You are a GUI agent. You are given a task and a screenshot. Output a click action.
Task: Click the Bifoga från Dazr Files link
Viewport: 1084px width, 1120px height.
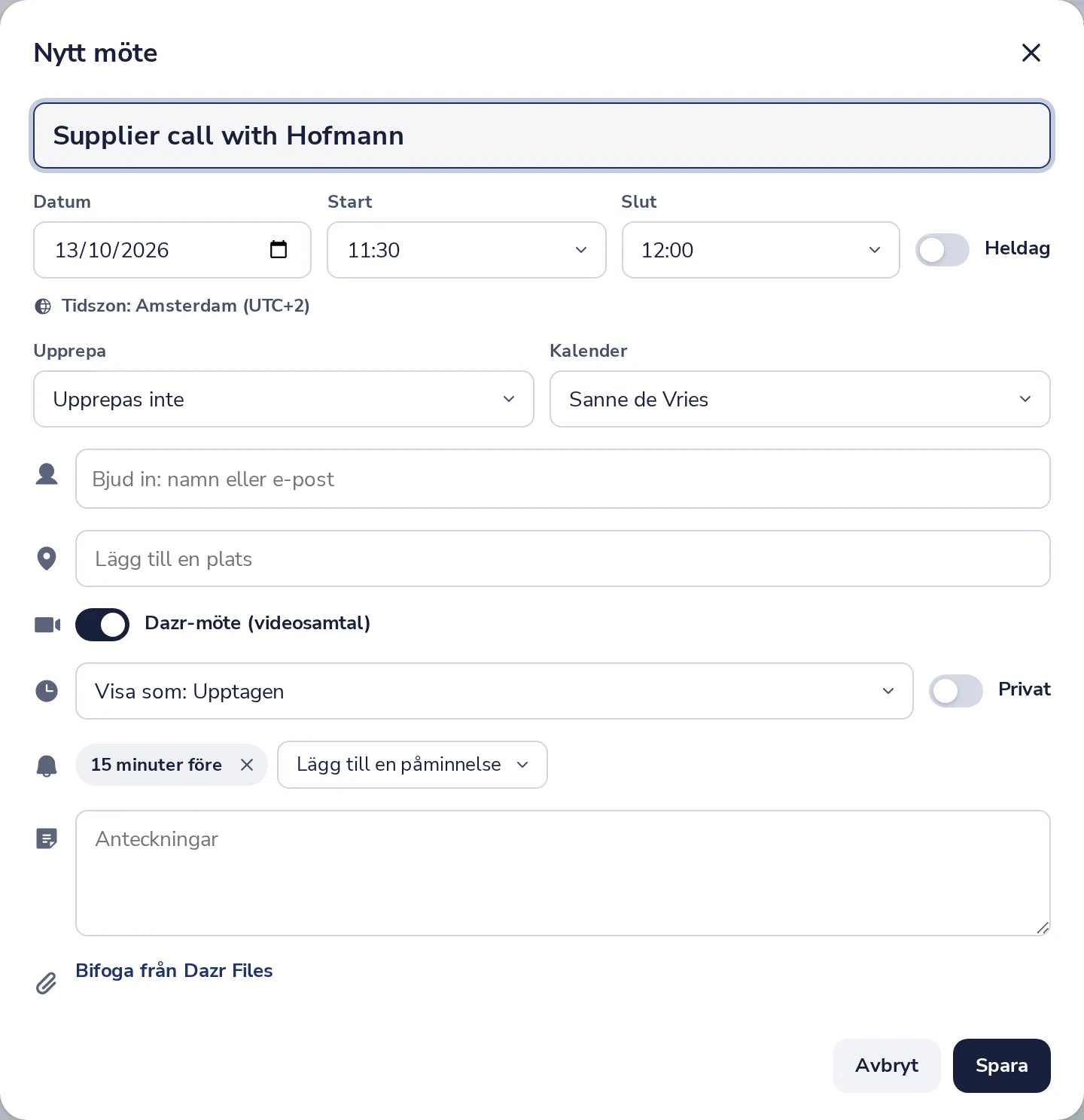click(174, 971)
